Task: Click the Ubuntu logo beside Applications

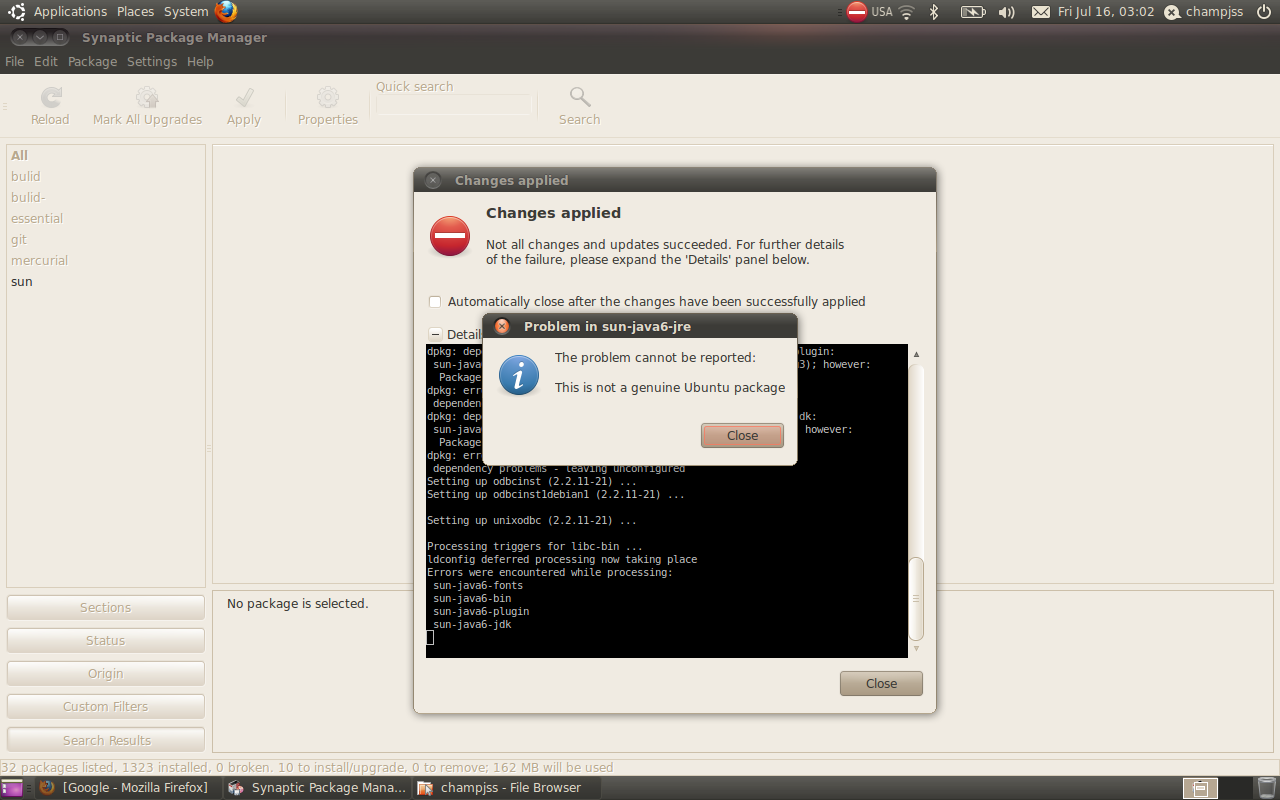Action: [17, 12]
